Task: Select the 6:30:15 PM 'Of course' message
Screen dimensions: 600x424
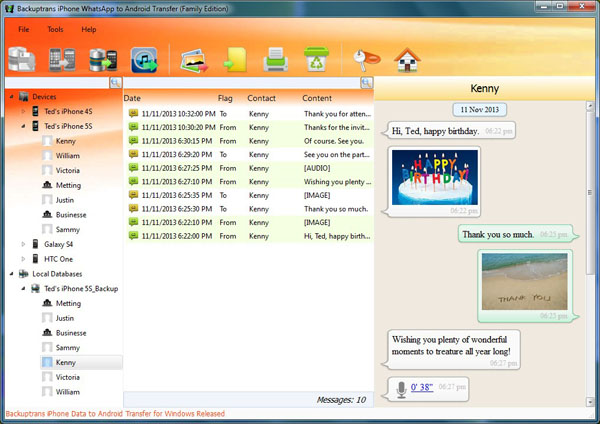Action: click(250, 141)
